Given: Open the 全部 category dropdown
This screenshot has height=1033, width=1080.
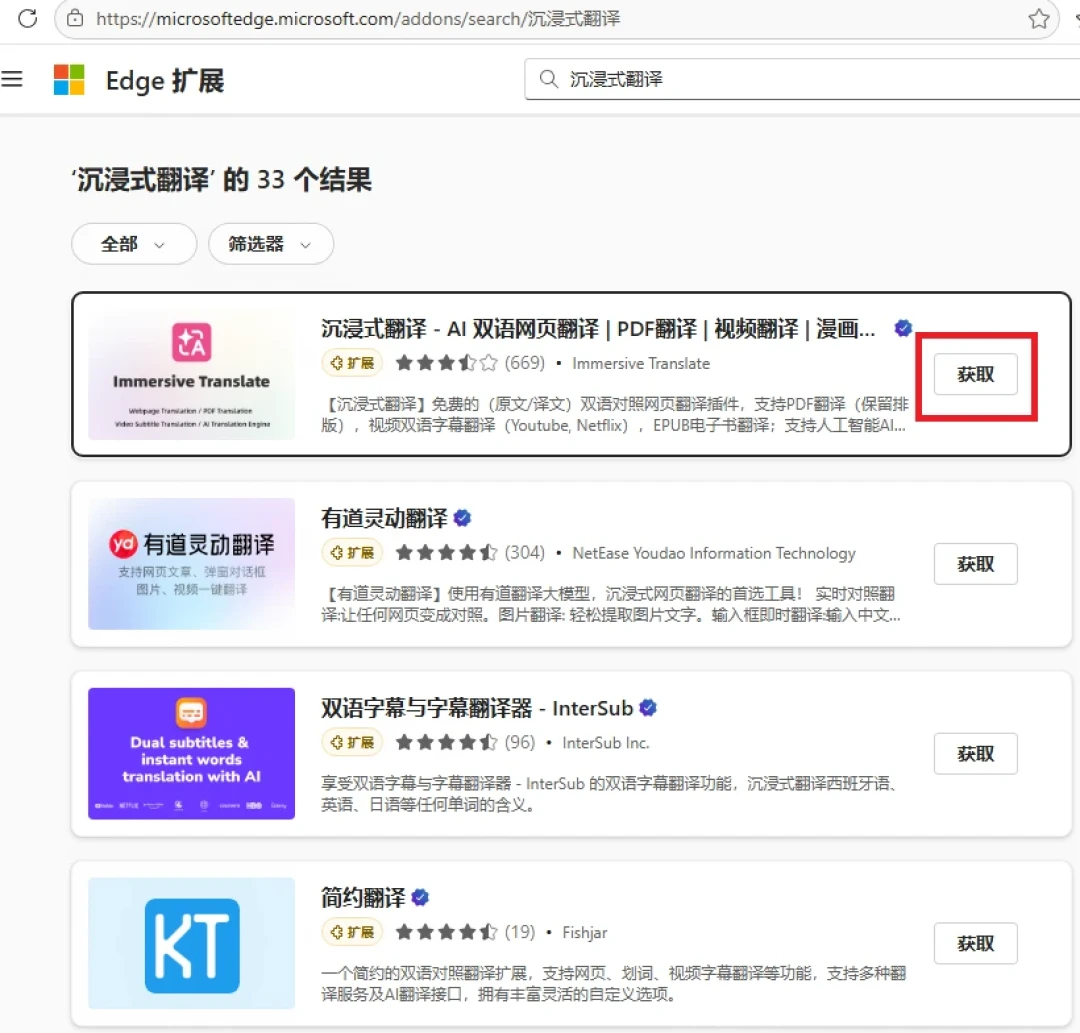Looking at the screenshot, I should tap(134, 244).
